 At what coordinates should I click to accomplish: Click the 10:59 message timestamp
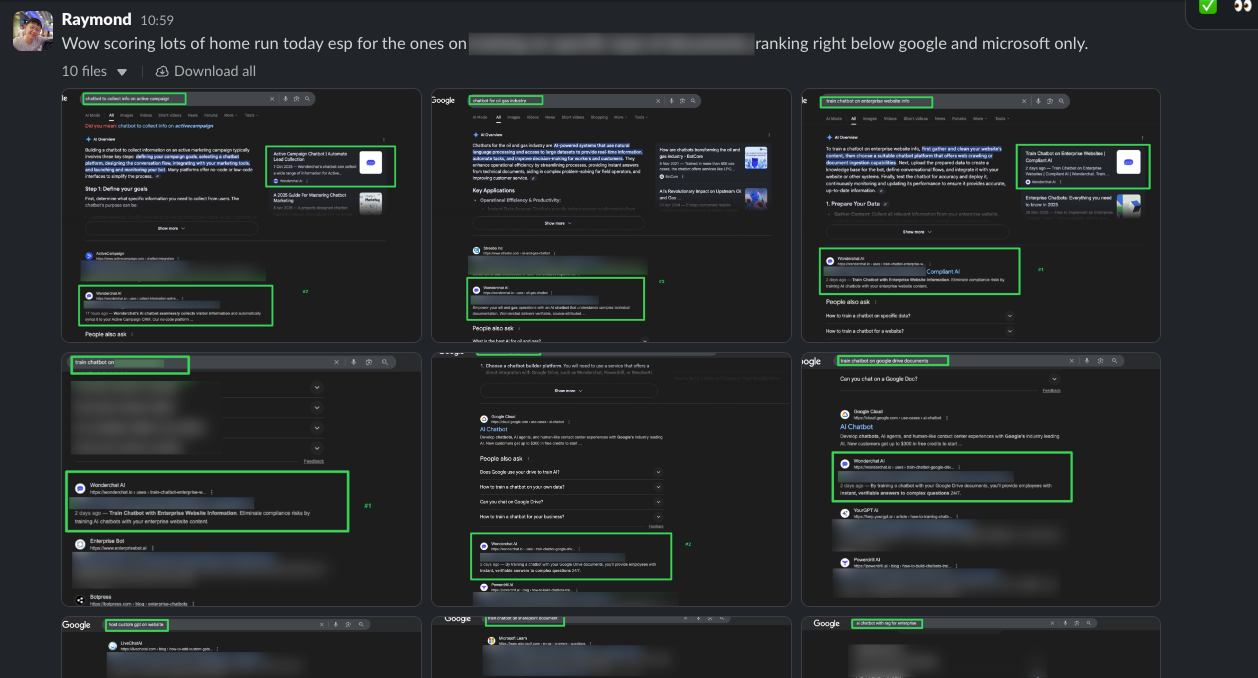coord(157,20)
